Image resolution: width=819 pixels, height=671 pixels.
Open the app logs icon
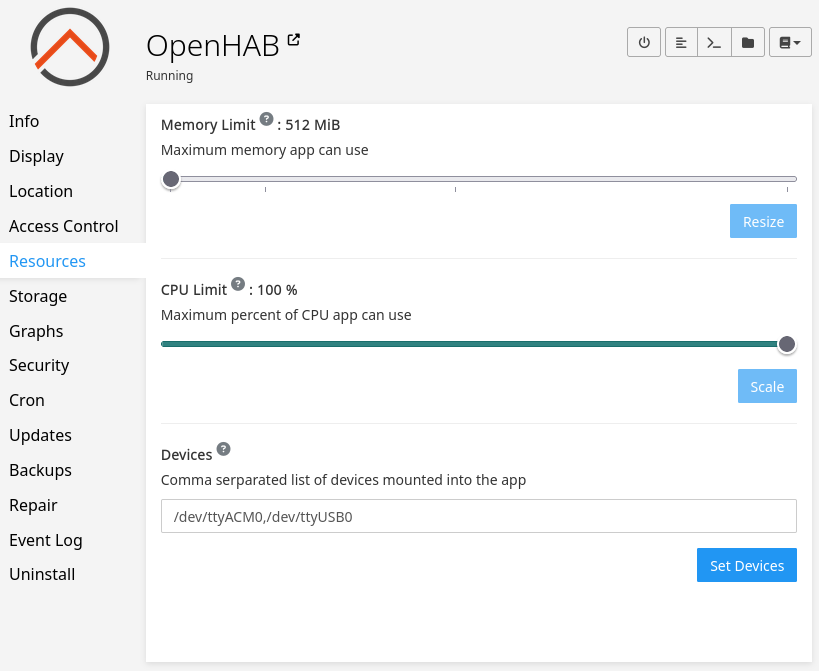[681, 43]
